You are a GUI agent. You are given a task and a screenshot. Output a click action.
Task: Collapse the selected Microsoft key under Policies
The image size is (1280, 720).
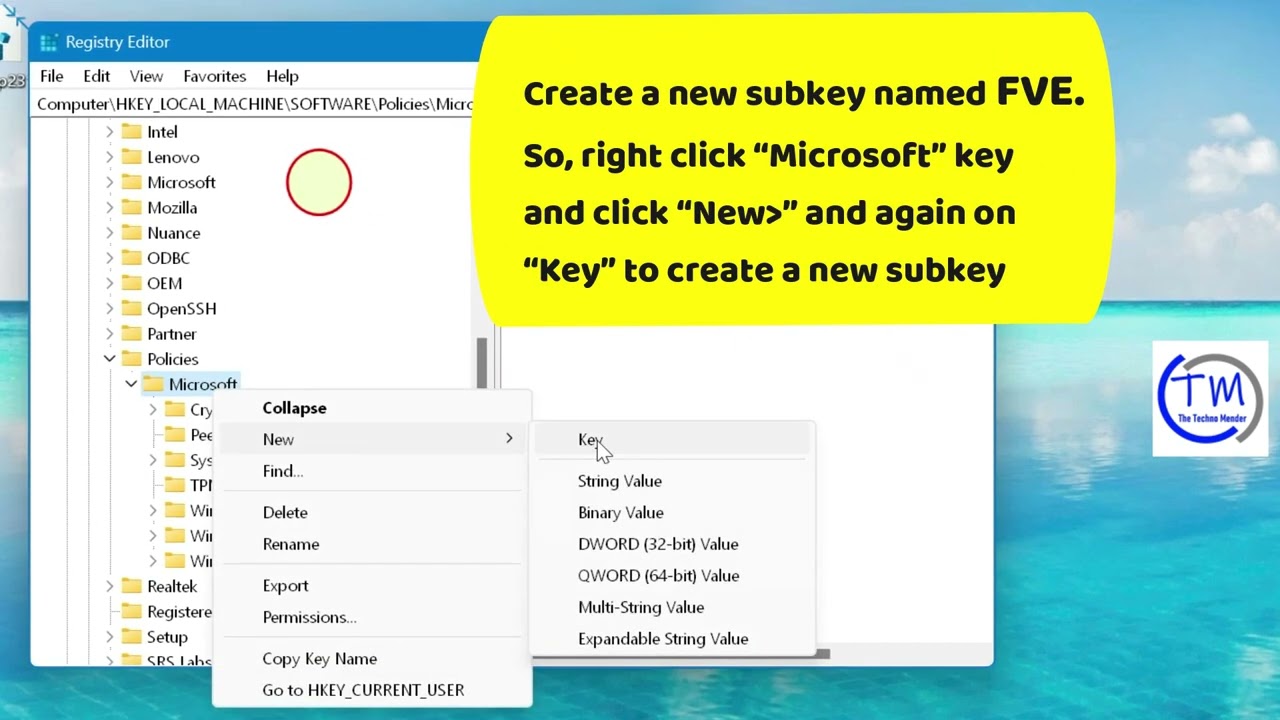pos(131,384)
